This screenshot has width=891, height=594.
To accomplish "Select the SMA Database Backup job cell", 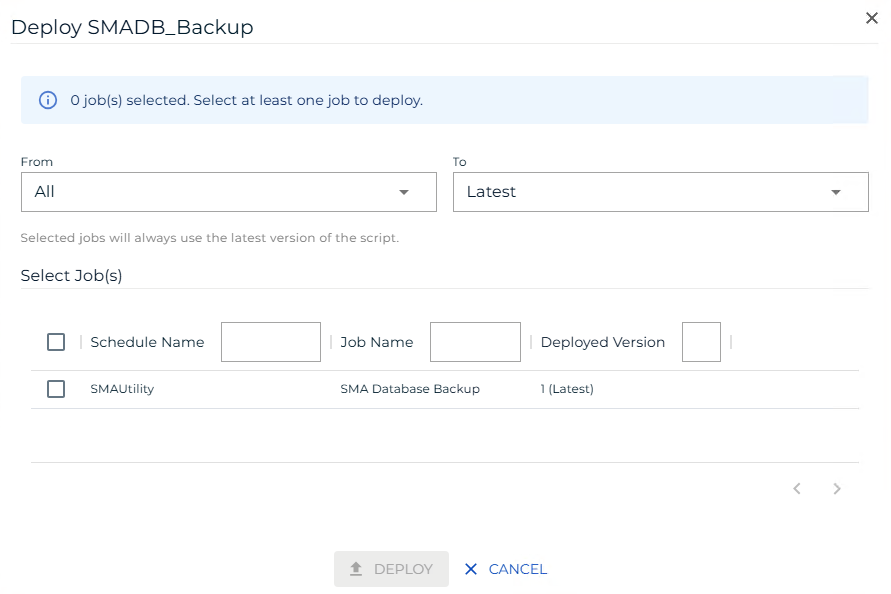I will coord(410,389).
